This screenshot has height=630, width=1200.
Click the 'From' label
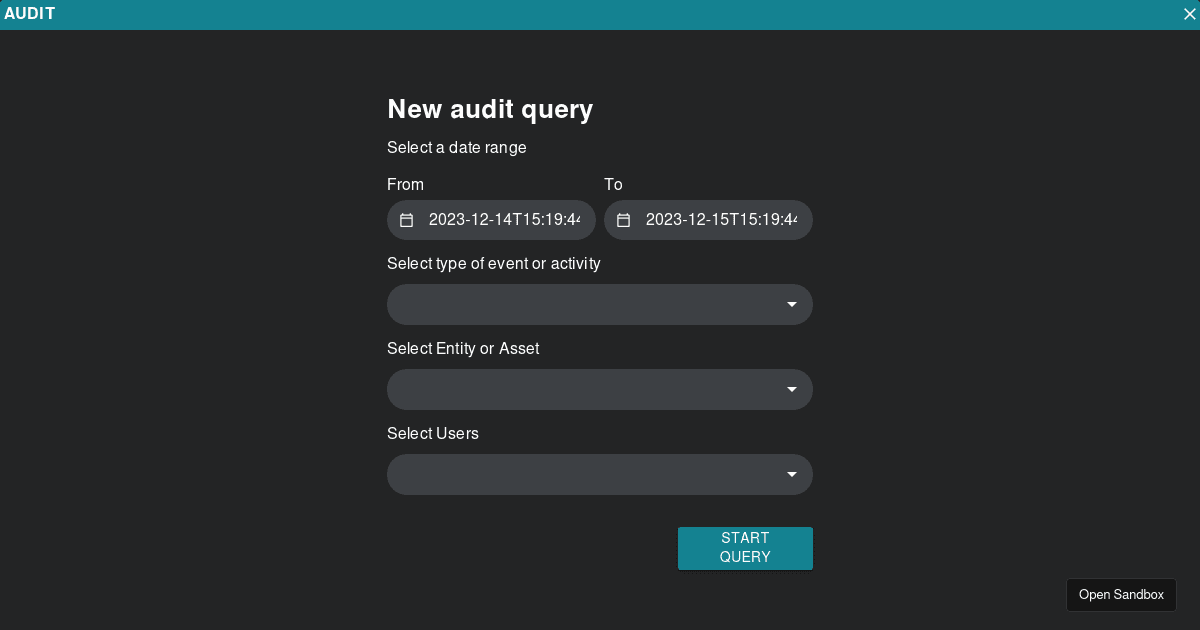(x=405, y=184)
